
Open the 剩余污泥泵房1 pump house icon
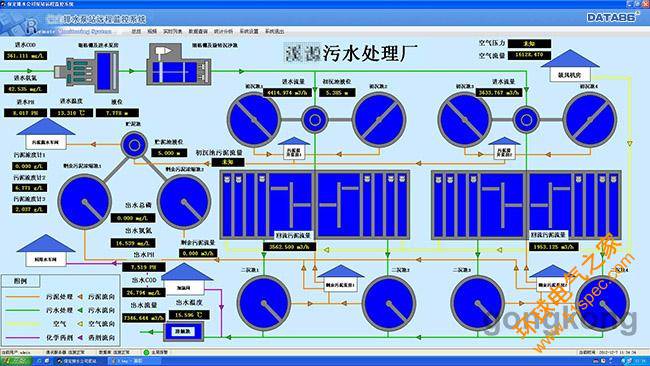pyautogui.click(x=340, y=279)
